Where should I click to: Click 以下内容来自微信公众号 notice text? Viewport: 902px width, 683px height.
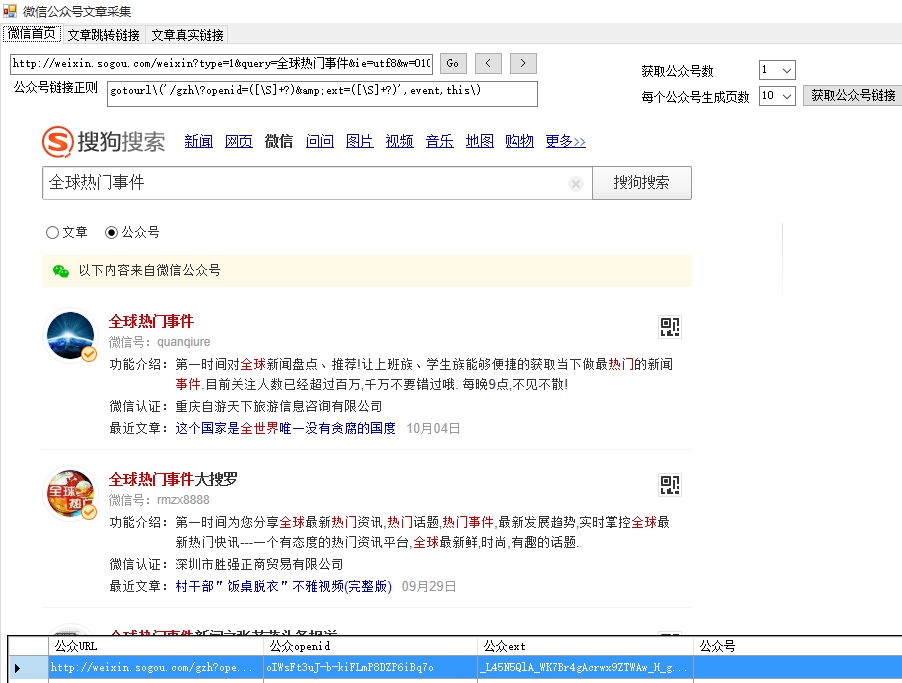pyautogui.click(x=150, y=270)
